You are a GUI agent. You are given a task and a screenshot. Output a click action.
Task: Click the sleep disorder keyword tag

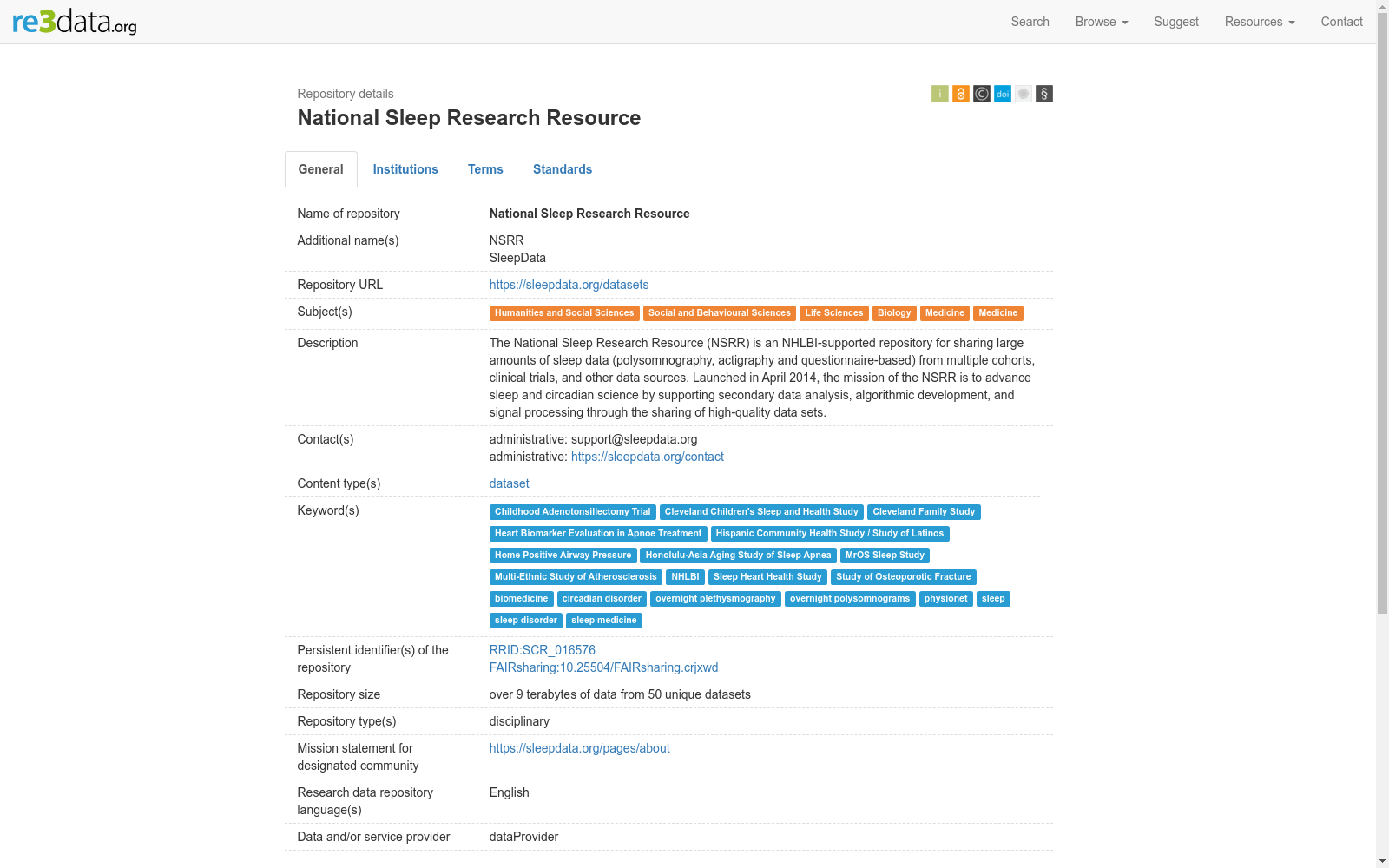tap(526, 621)
